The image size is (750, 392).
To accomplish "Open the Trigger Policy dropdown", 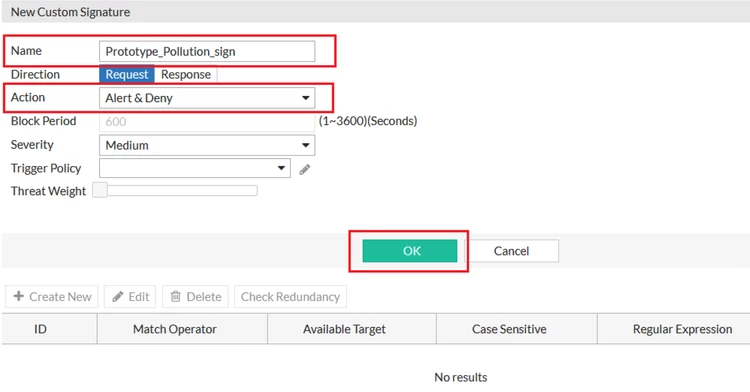I will click(x=195, y=168).
